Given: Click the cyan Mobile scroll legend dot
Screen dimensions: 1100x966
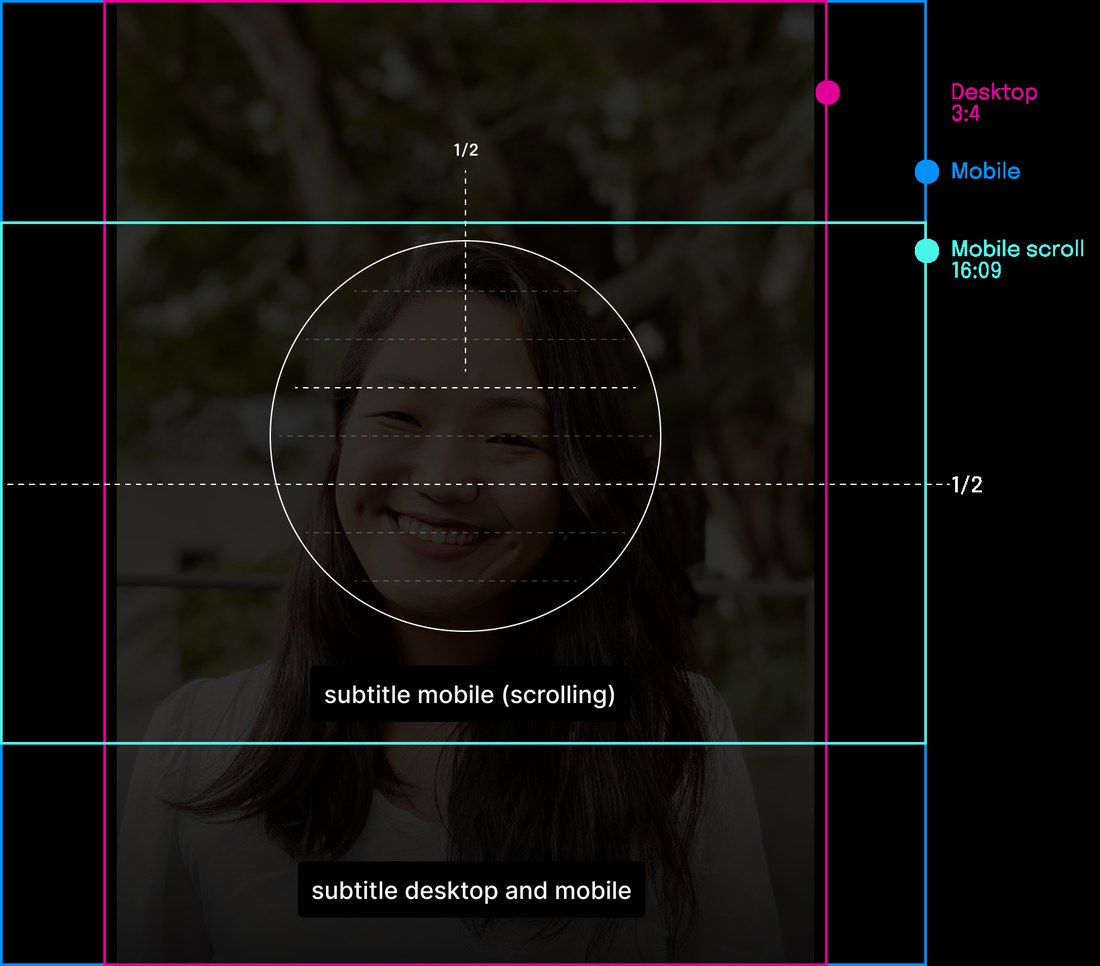Looking at the screenshot, I should (927, 250).
